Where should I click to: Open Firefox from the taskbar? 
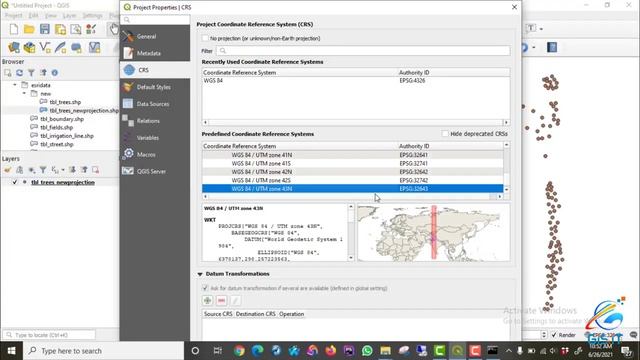(x=331, y=351)
